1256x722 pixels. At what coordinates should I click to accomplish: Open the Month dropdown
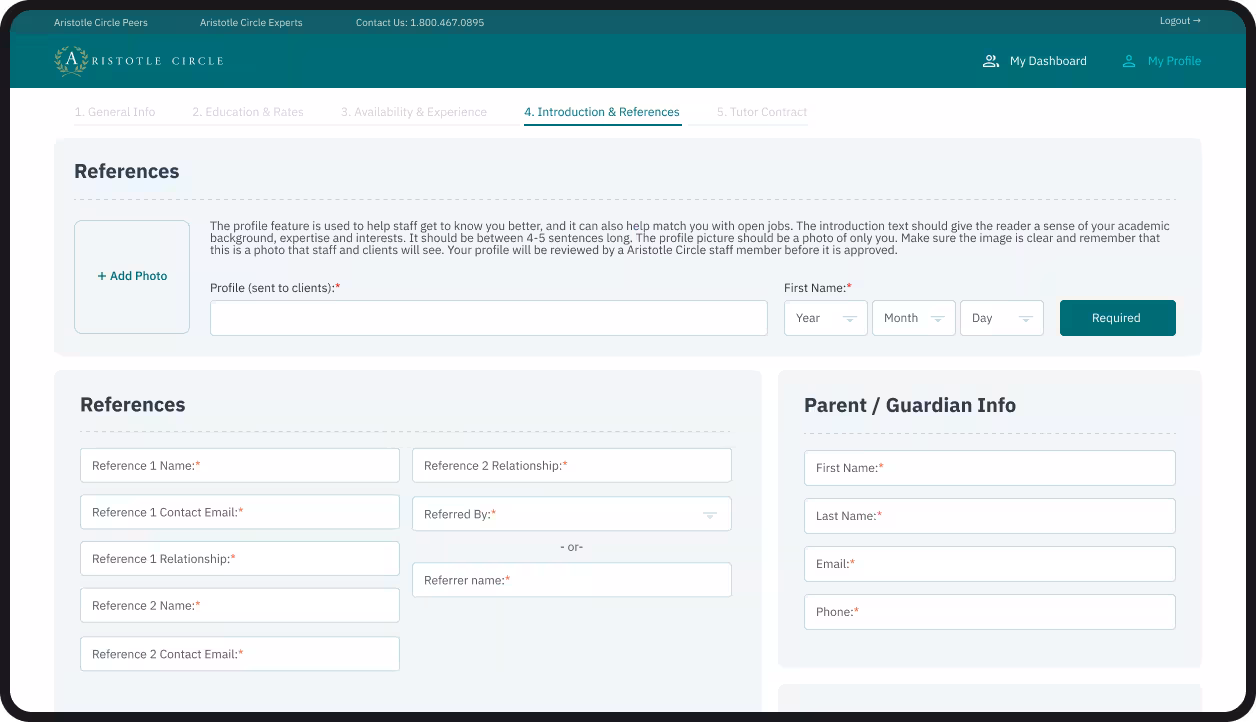click(914, 318)
